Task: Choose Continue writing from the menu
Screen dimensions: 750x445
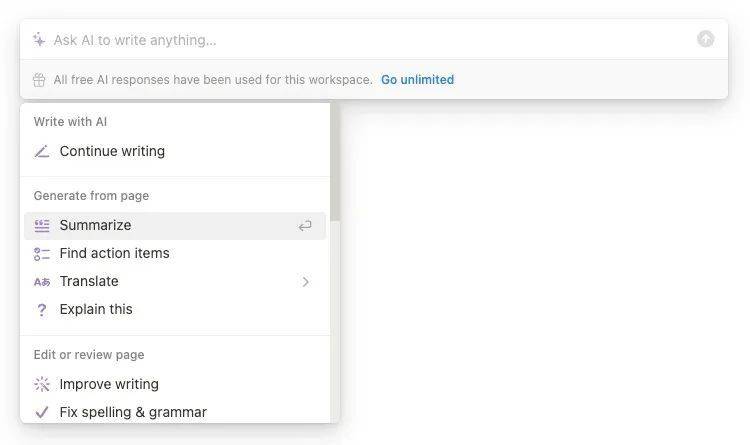Action: coord(112,152)
